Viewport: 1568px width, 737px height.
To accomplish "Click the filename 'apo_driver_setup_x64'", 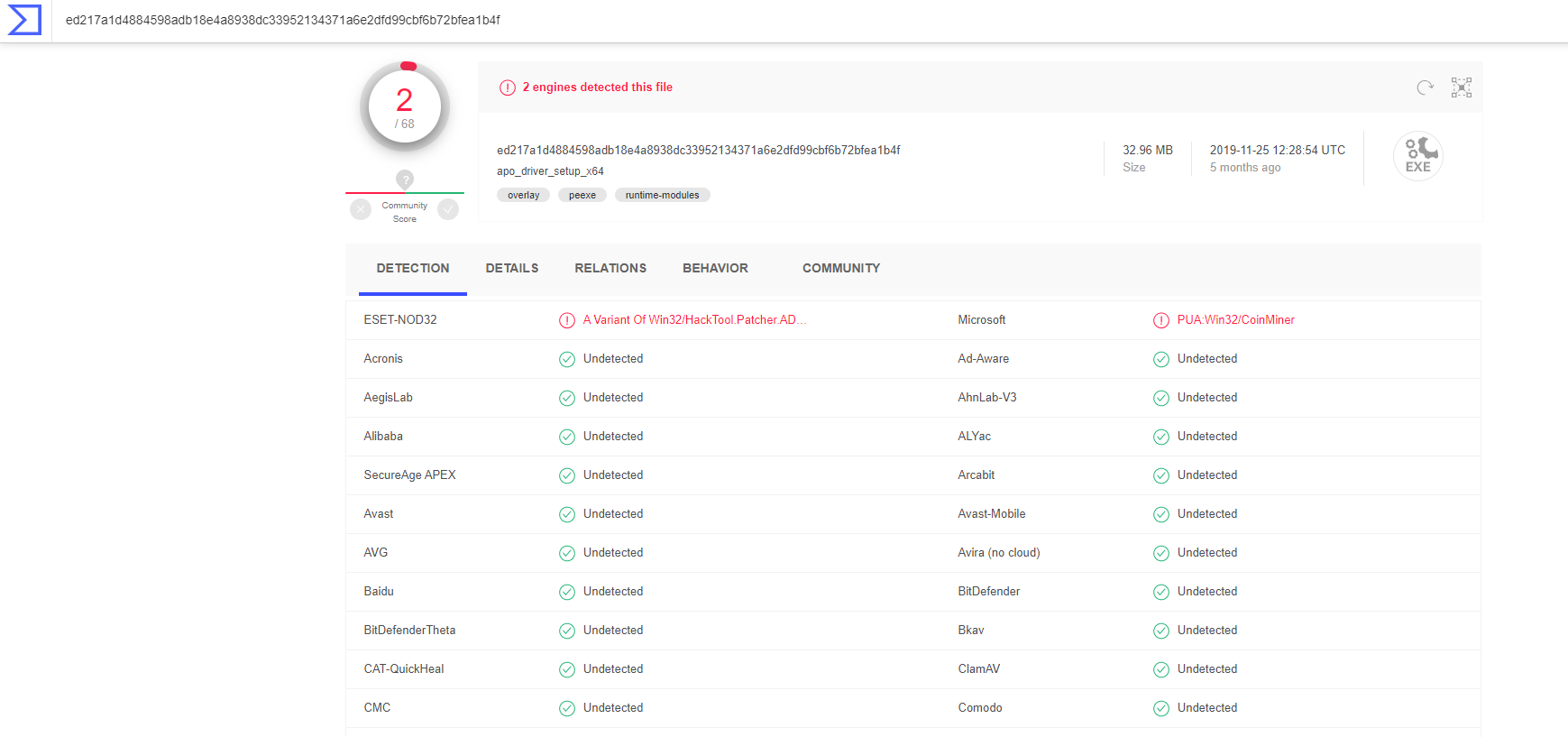I will [550, 171].
